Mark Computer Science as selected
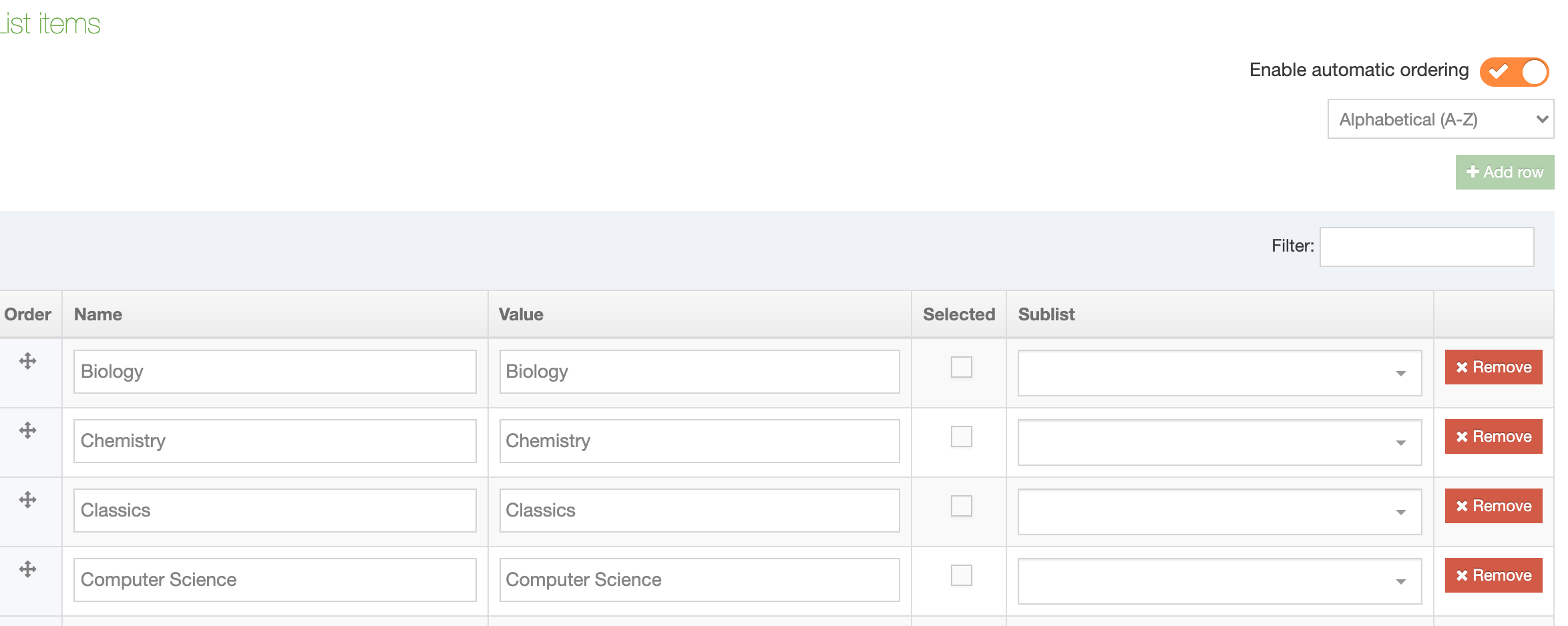 pos(961,575)
